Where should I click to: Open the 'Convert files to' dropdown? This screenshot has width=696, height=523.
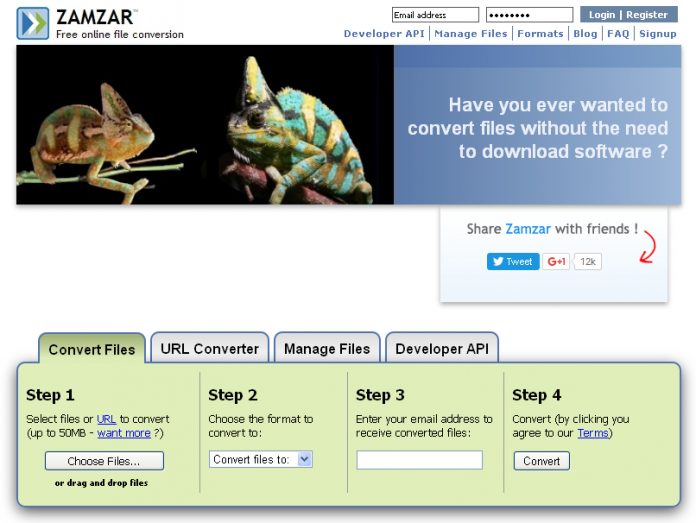[x=261, y=459]
